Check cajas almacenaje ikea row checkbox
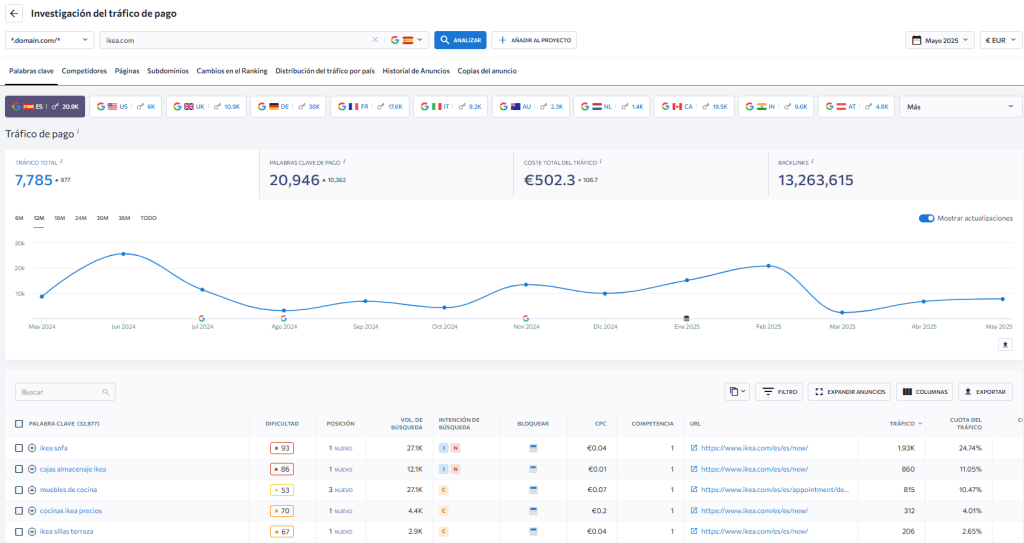 coord(19,469)
